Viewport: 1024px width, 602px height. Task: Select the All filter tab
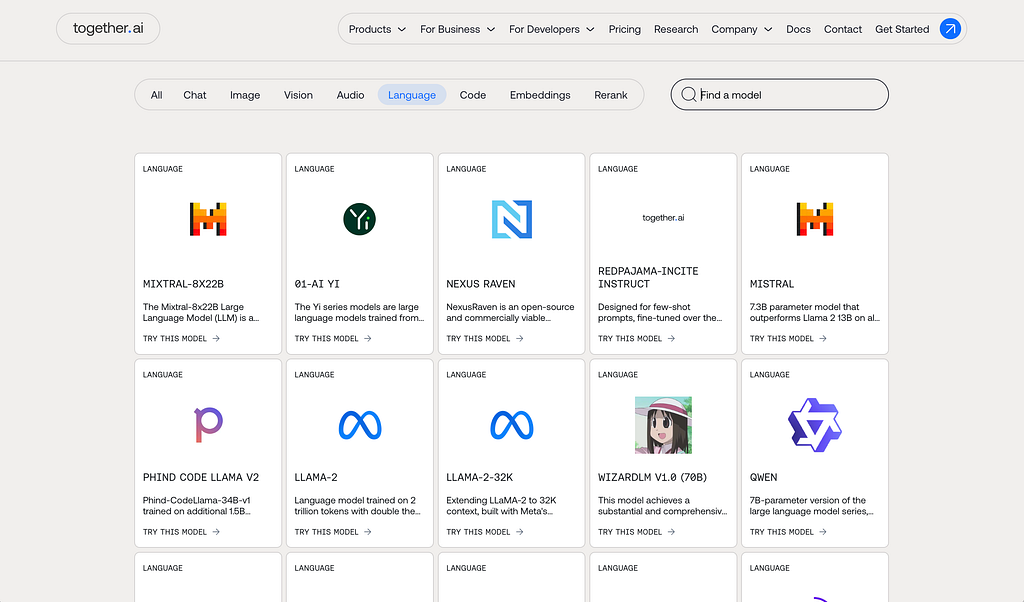(x=157, y=95)
